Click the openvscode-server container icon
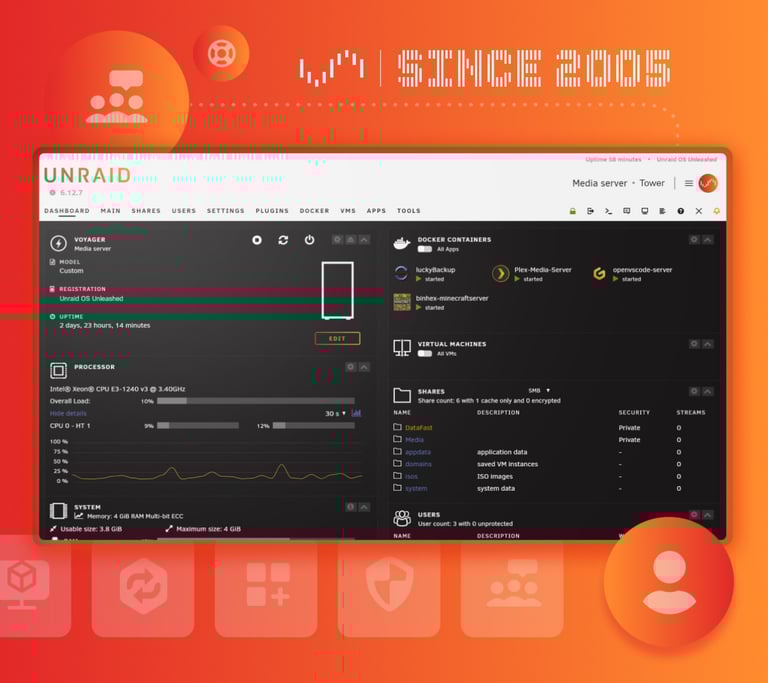This screenshot has width=768, height=683. pos(599,273)
